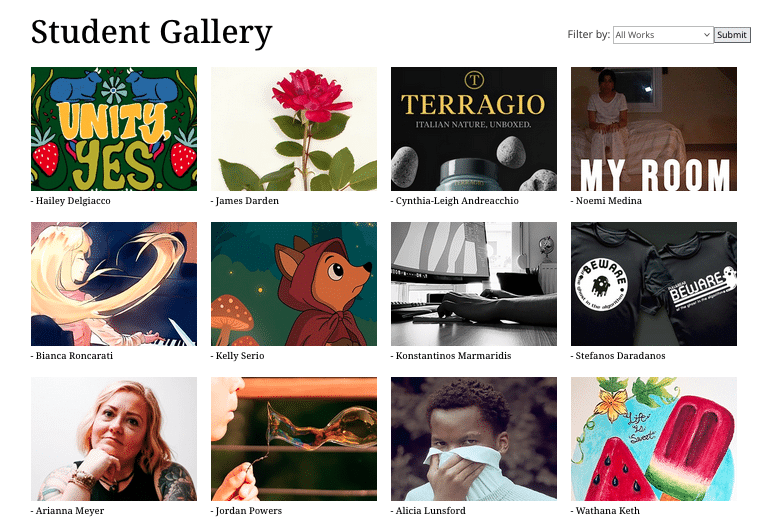The image size is (766, 525).
Task: Select the Wathana Keth name caption
Action: (x=607, y=510)
